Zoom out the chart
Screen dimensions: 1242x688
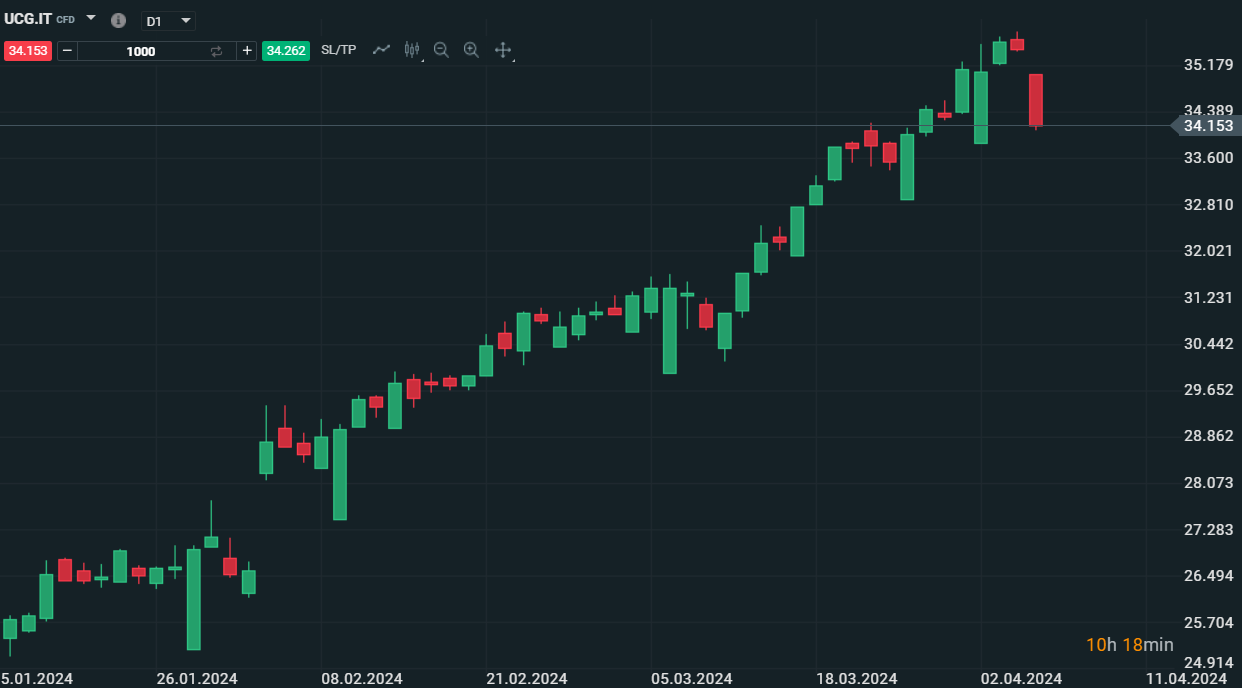(x=441, y=49)
